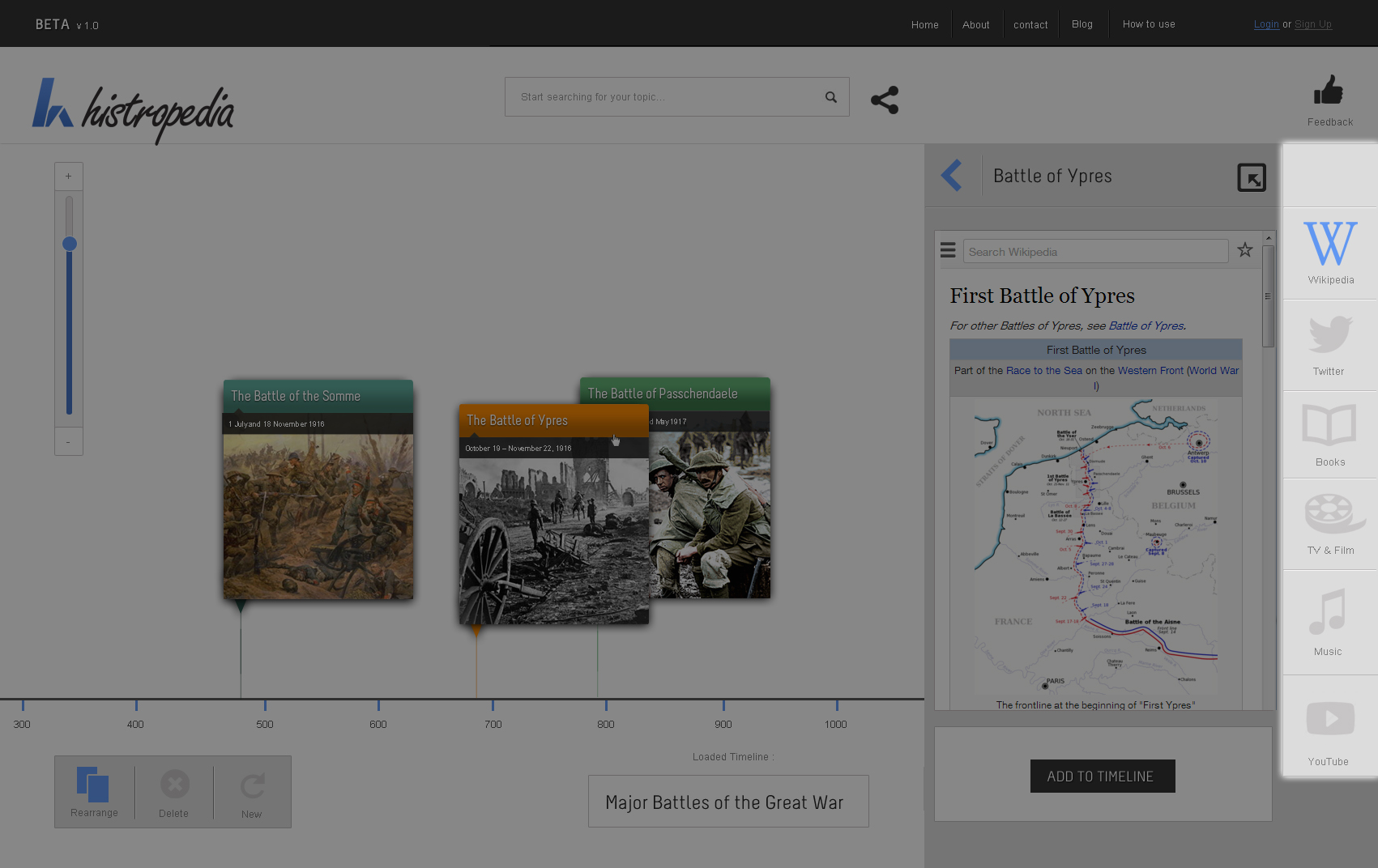Open the Wikipedia hamburger menu
The height and width of the screenshot is (868, 1378).
click(948, 251)
